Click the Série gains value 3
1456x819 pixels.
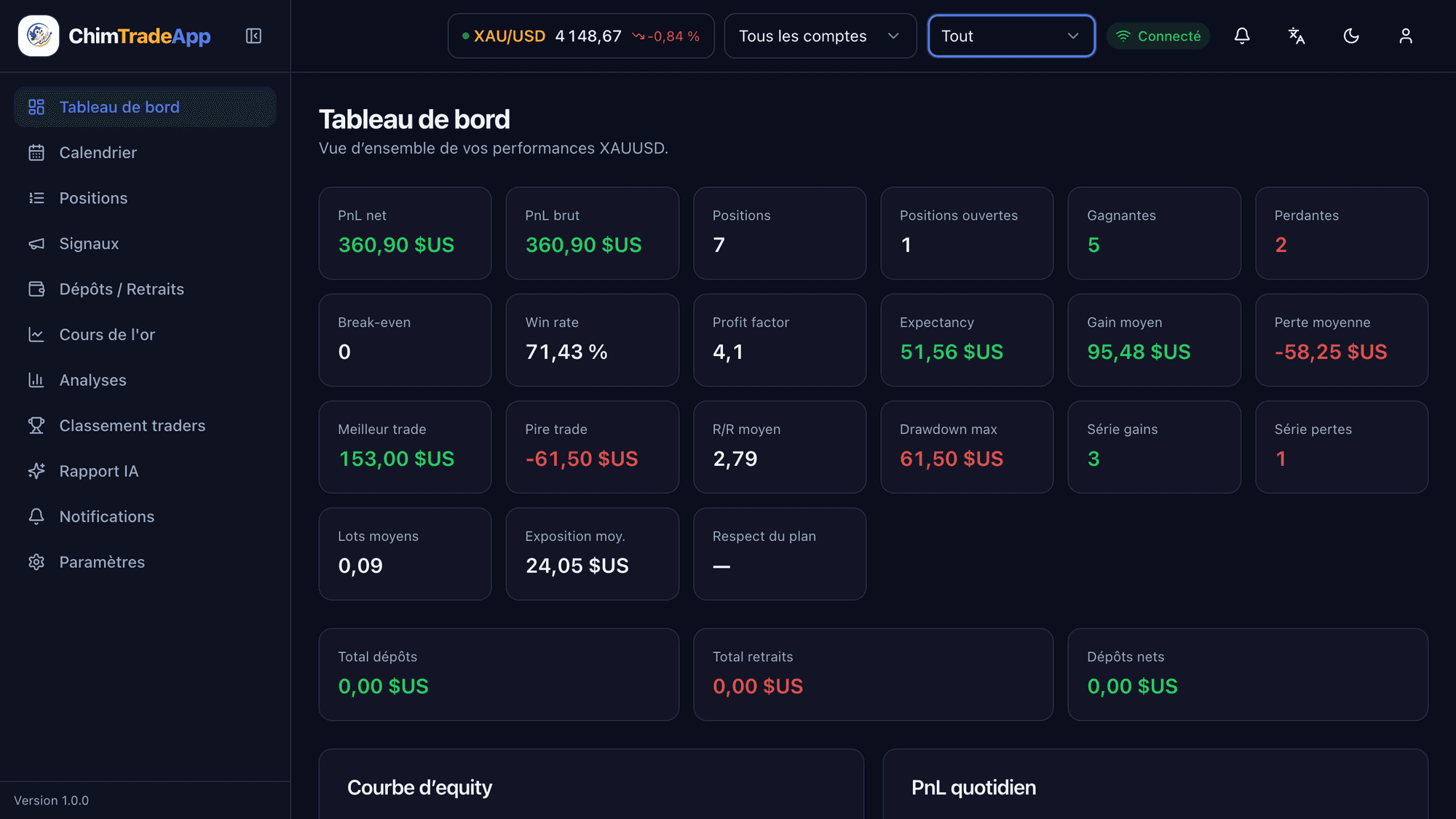point(1093,459)
